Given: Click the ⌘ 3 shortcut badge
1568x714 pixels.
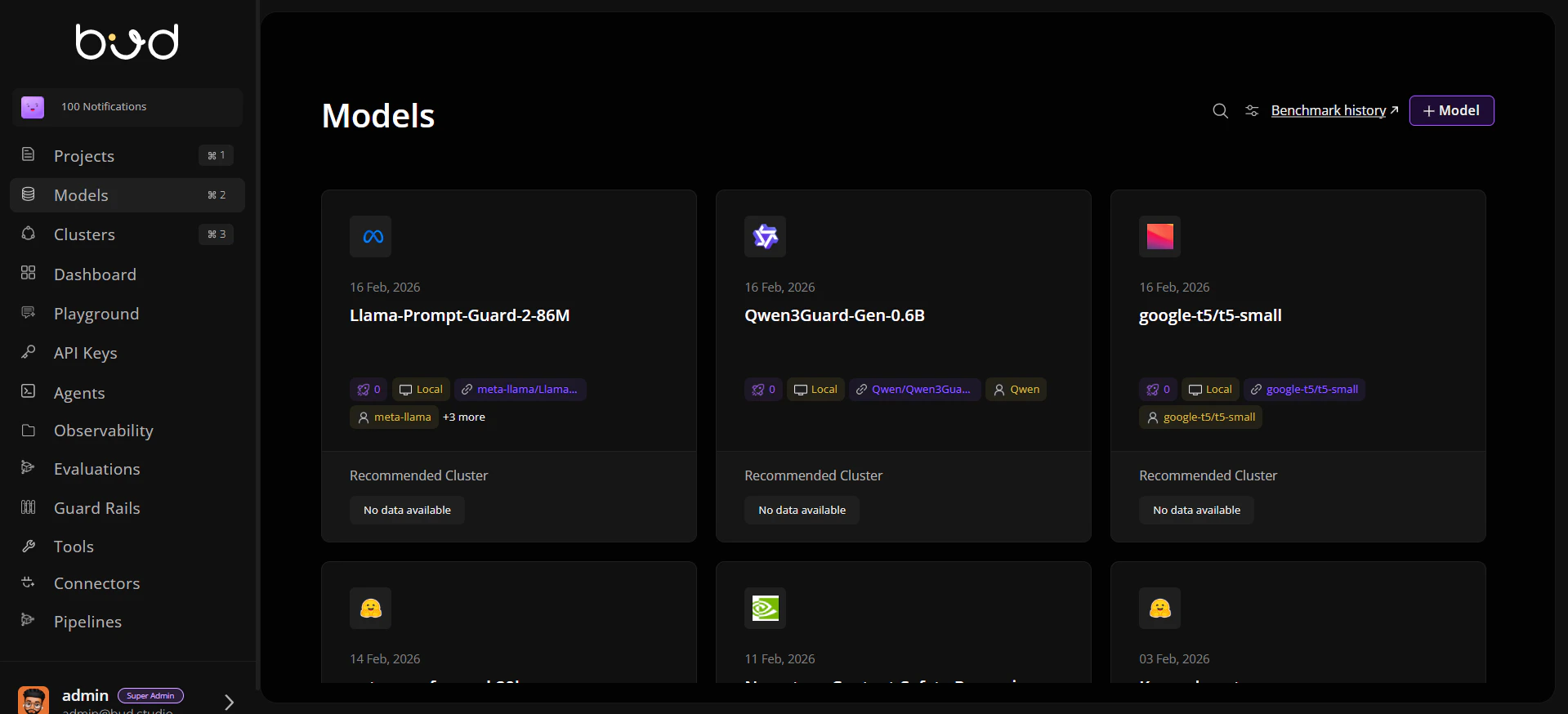Looking at the screenshot, I should (x=217, y=234).
